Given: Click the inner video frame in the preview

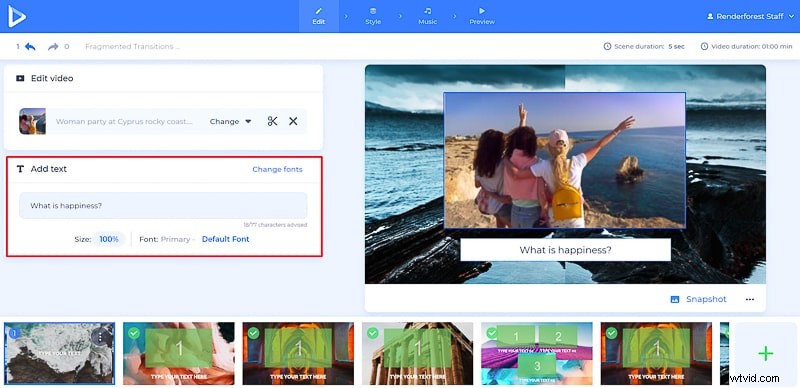Looking at the screenshot, I should pos(565,160).
